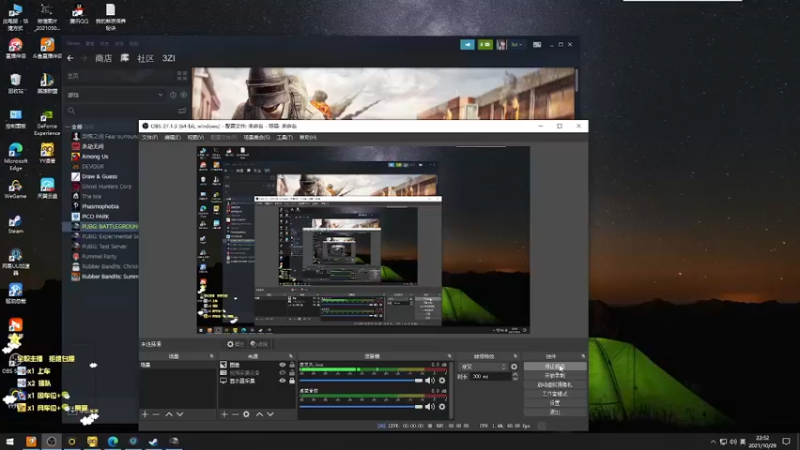Open settings gear for the first audio mixer channel

[x=442, y=381]
